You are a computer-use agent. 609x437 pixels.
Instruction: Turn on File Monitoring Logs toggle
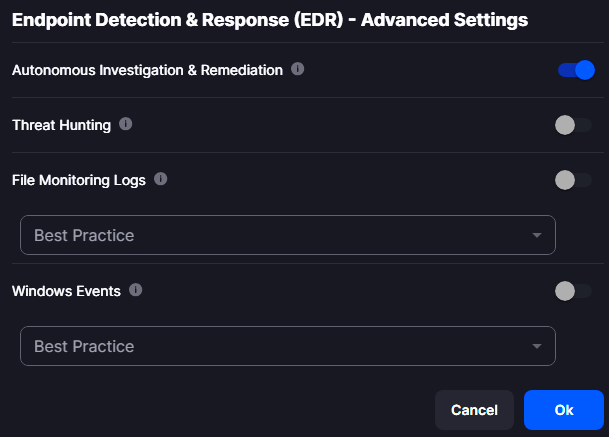(x=573, y=180)
